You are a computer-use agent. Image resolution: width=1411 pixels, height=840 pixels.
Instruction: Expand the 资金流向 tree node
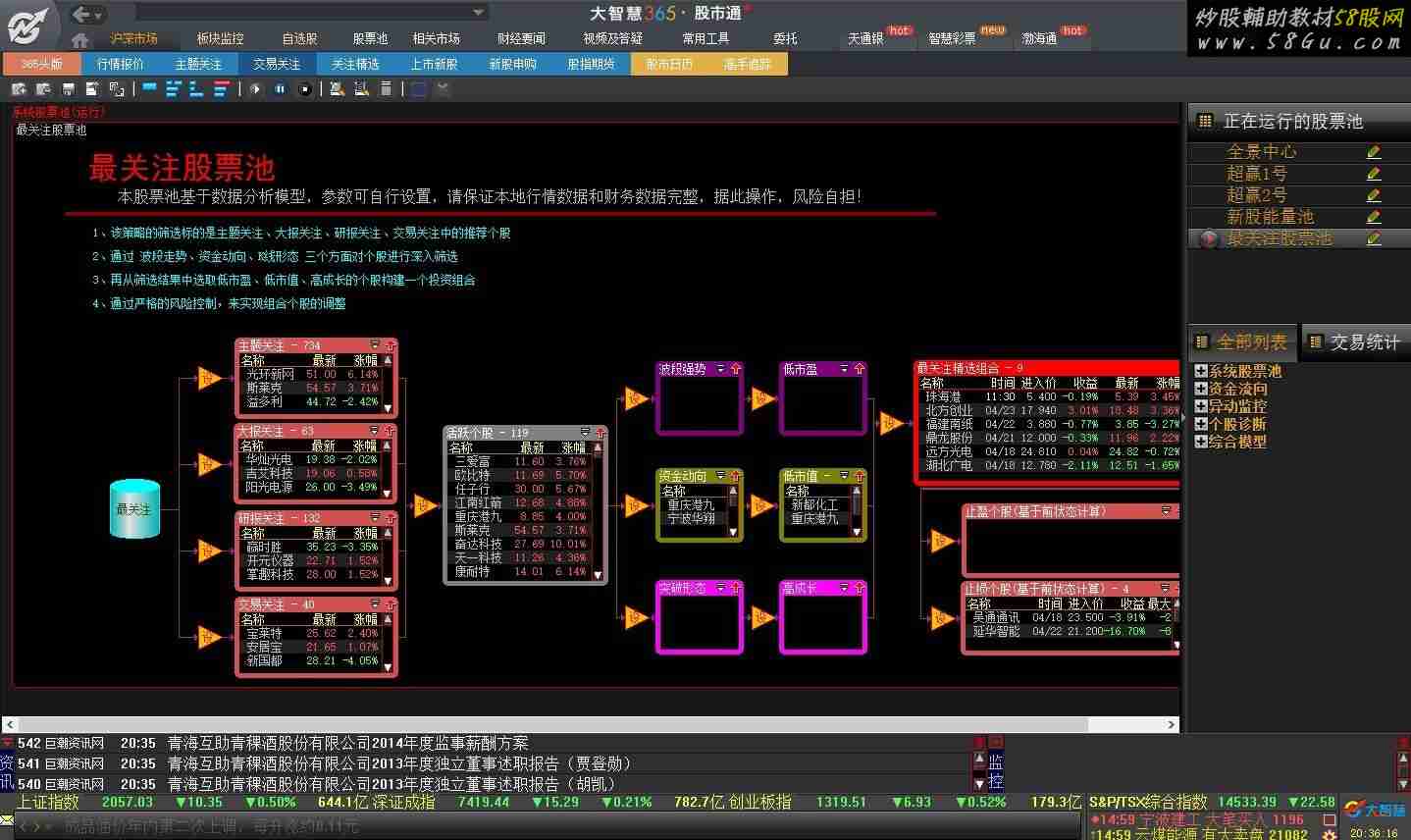(1201, 389)
